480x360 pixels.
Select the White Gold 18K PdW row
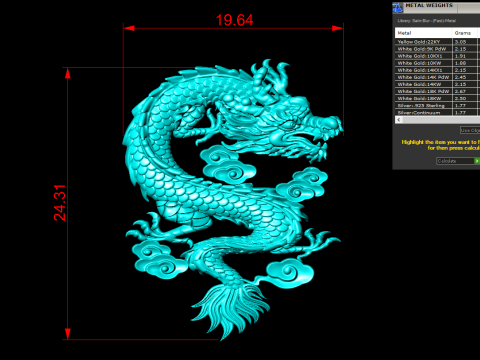[x=437, y=91]
